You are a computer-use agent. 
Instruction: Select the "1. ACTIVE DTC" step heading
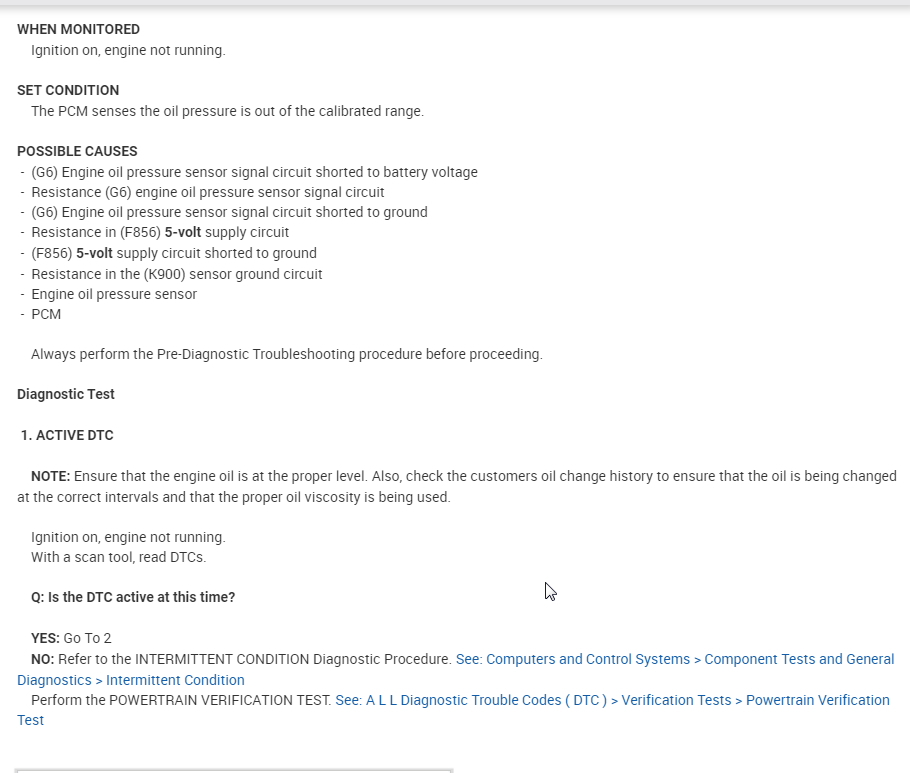(67, 435)
